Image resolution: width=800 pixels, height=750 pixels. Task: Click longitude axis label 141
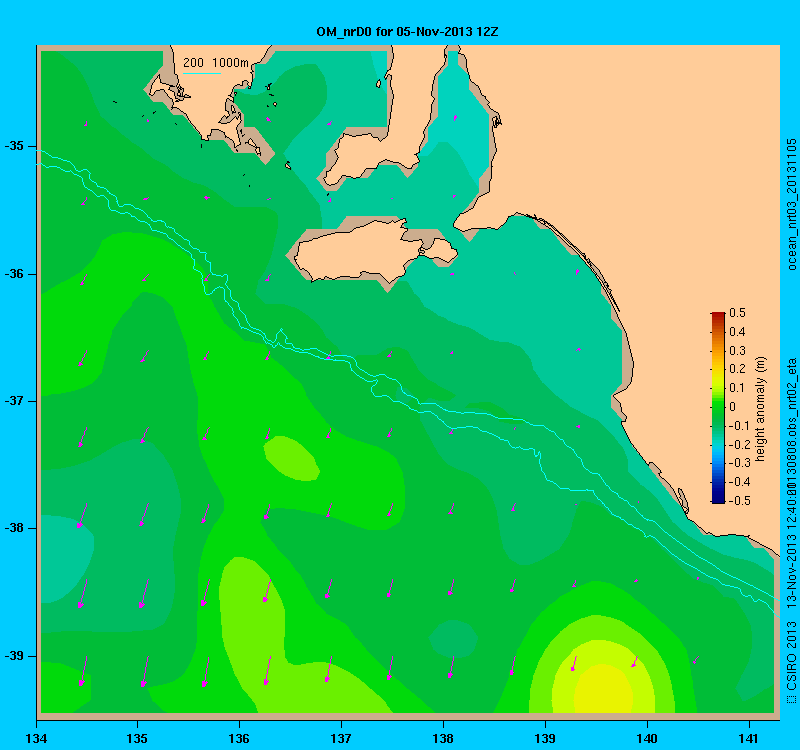749,738
